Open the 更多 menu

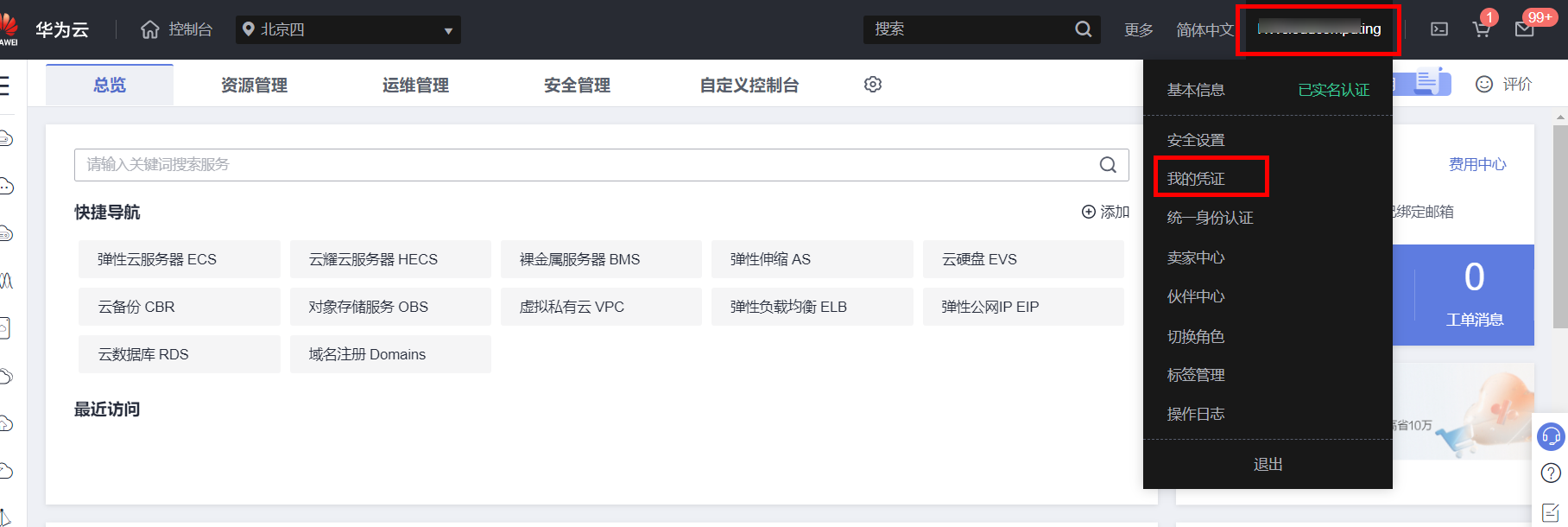(1138, 29)
